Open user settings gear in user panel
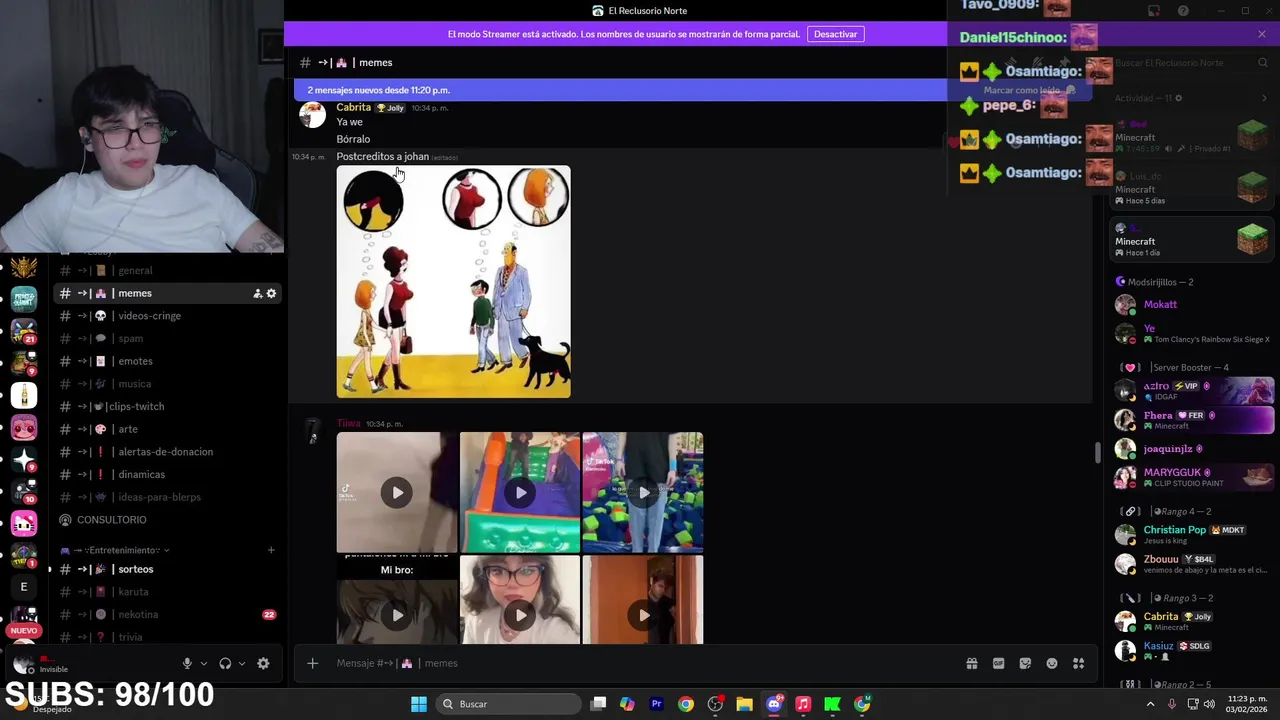1280x720 pixels. coord(263,663)
